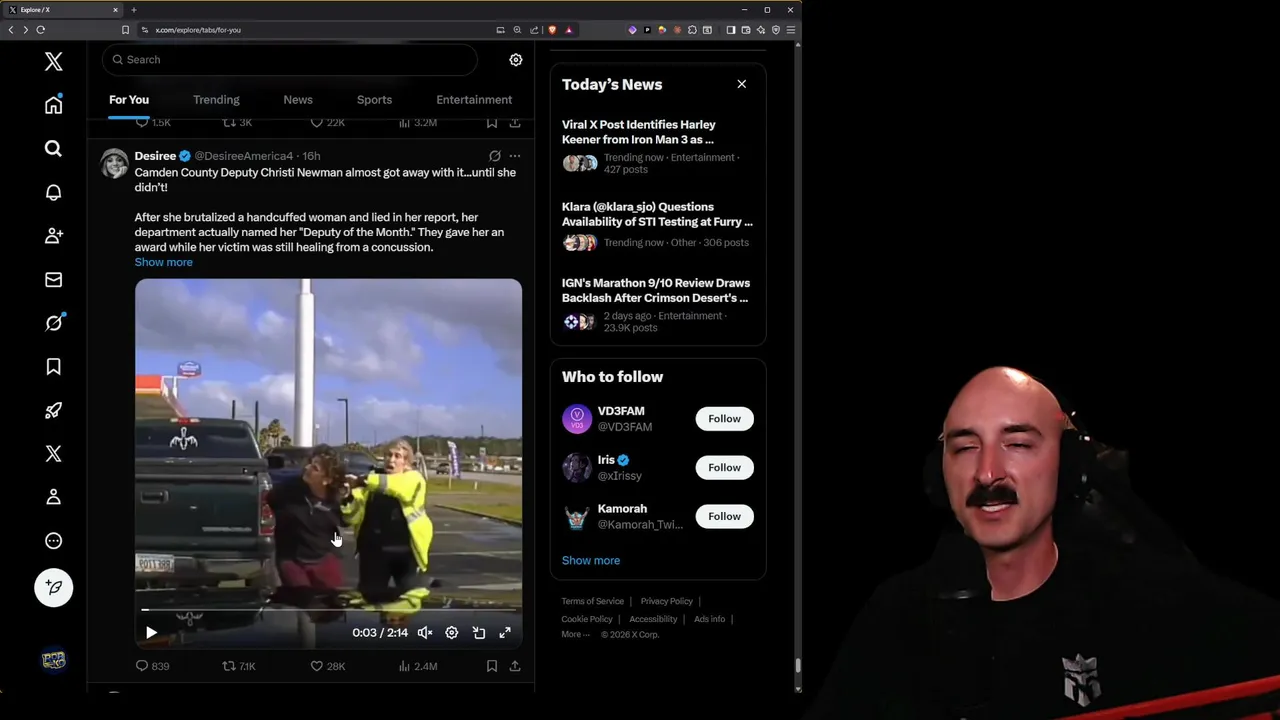Open the More circle menu in sidebar
This screenshot has width=1280, height=720.
tap(53, 541)
